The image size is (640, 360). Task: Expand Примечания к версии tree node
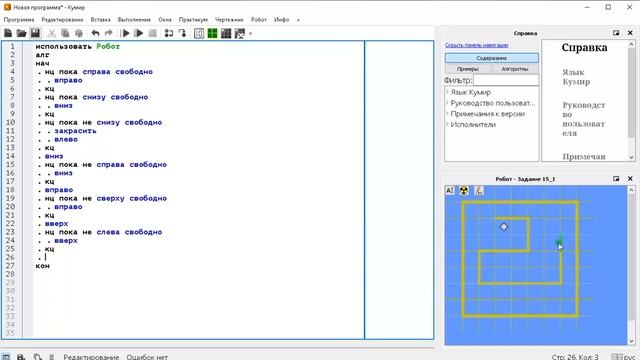click(x=447, y=113)
